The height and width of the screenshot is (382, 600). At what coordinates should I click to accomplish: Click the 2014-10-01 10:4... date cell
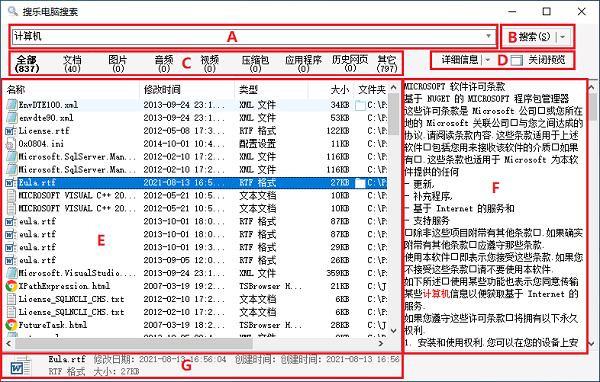(184, 144)
